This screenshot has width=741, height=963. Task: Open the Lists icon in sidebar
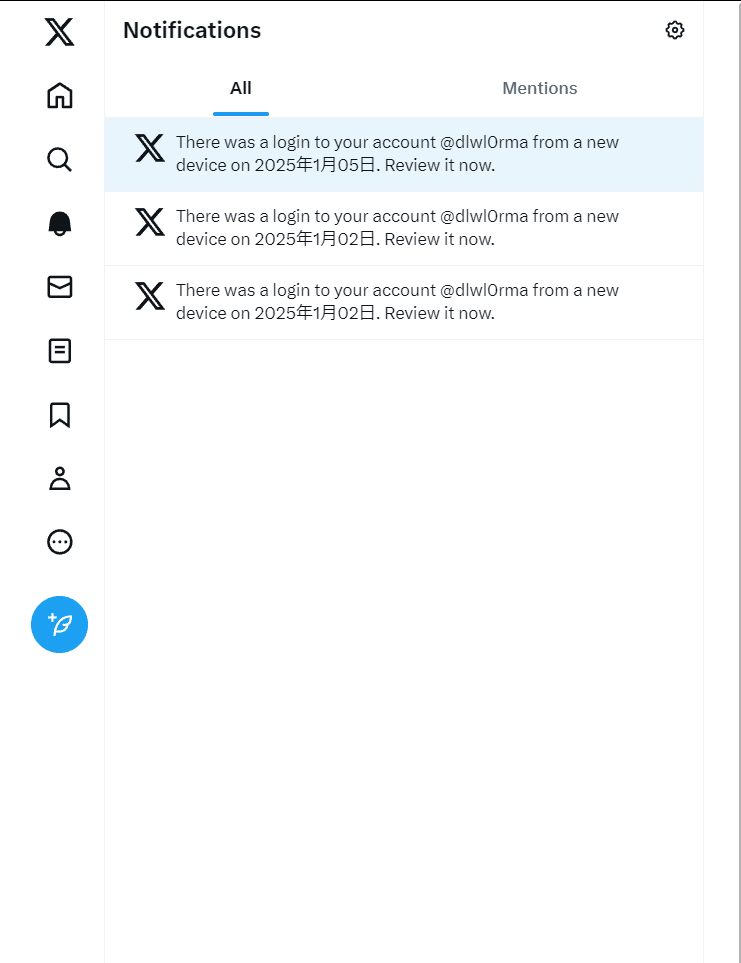pyautogui.click(x=60, y=351)
